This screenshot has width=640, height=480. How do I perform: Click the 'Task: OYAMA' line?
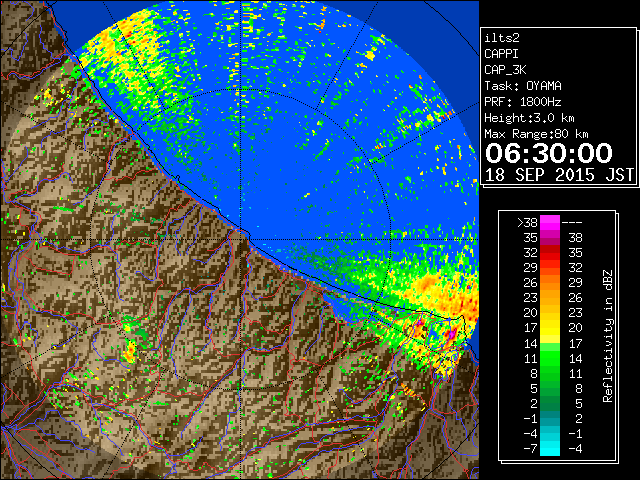tap(523, 86)
